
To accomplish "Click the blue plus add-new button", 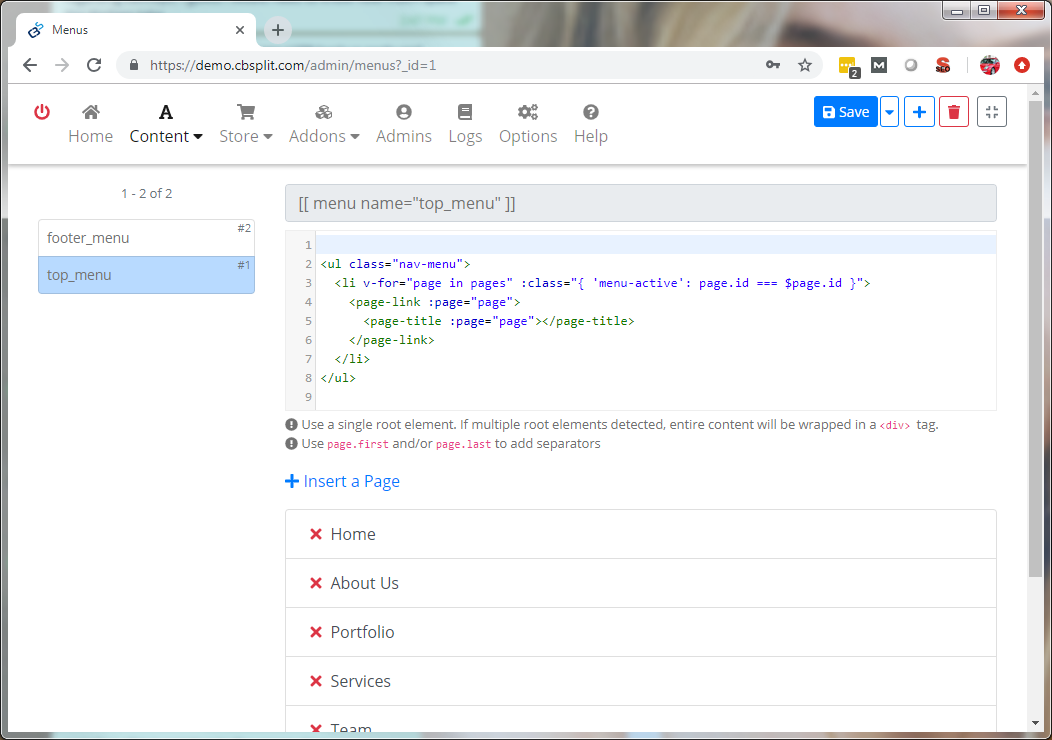I will 919,112.
